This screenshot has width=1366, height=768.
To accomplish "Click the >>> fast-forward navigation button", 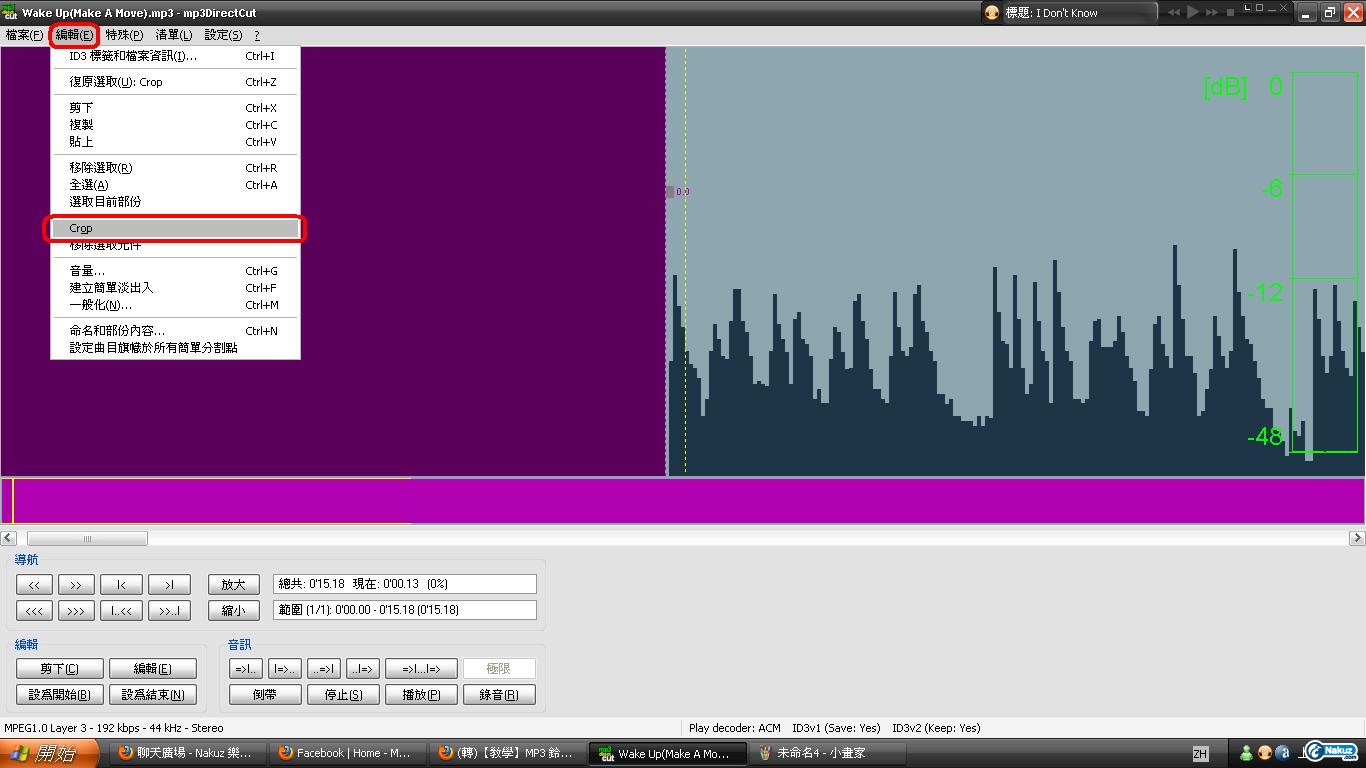I will (75, 610).
